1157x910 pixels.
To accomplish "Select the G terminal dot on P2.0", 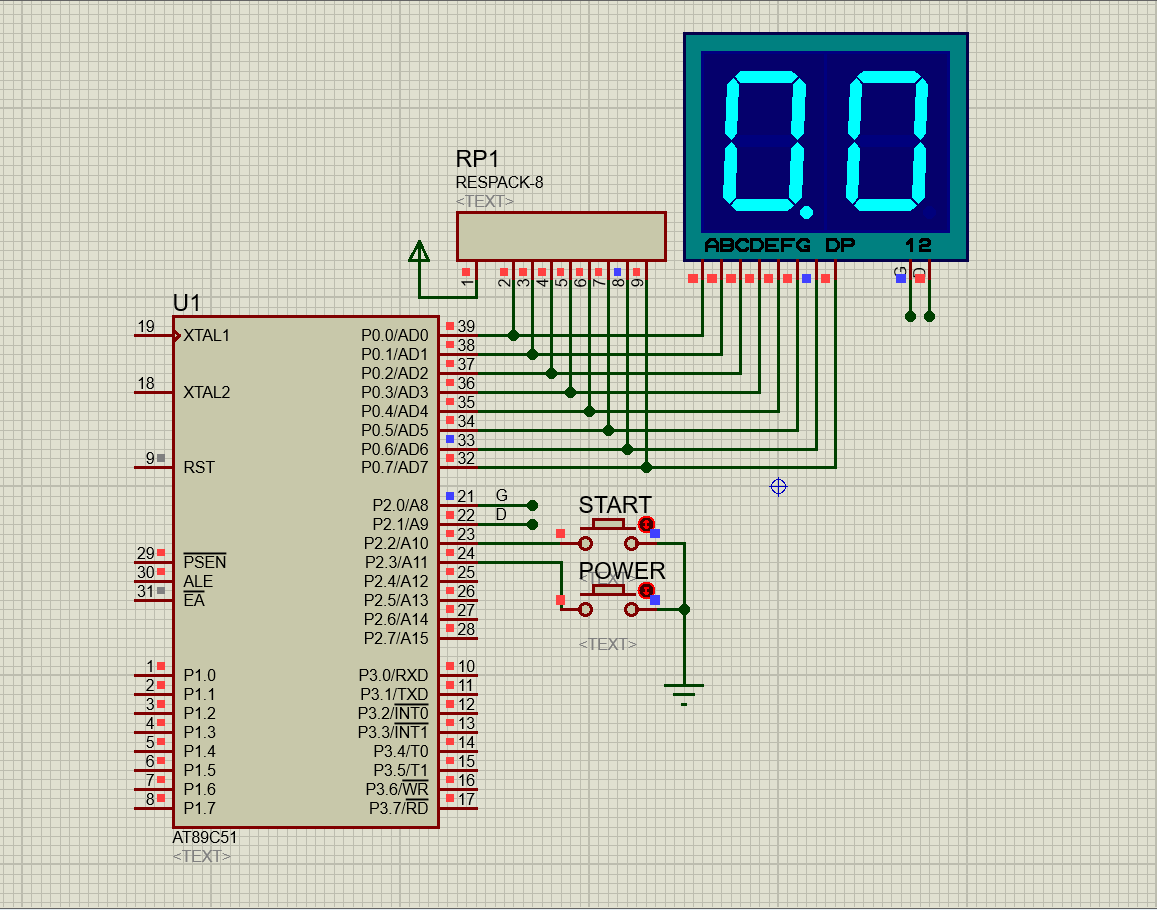I will coord(532,506).
